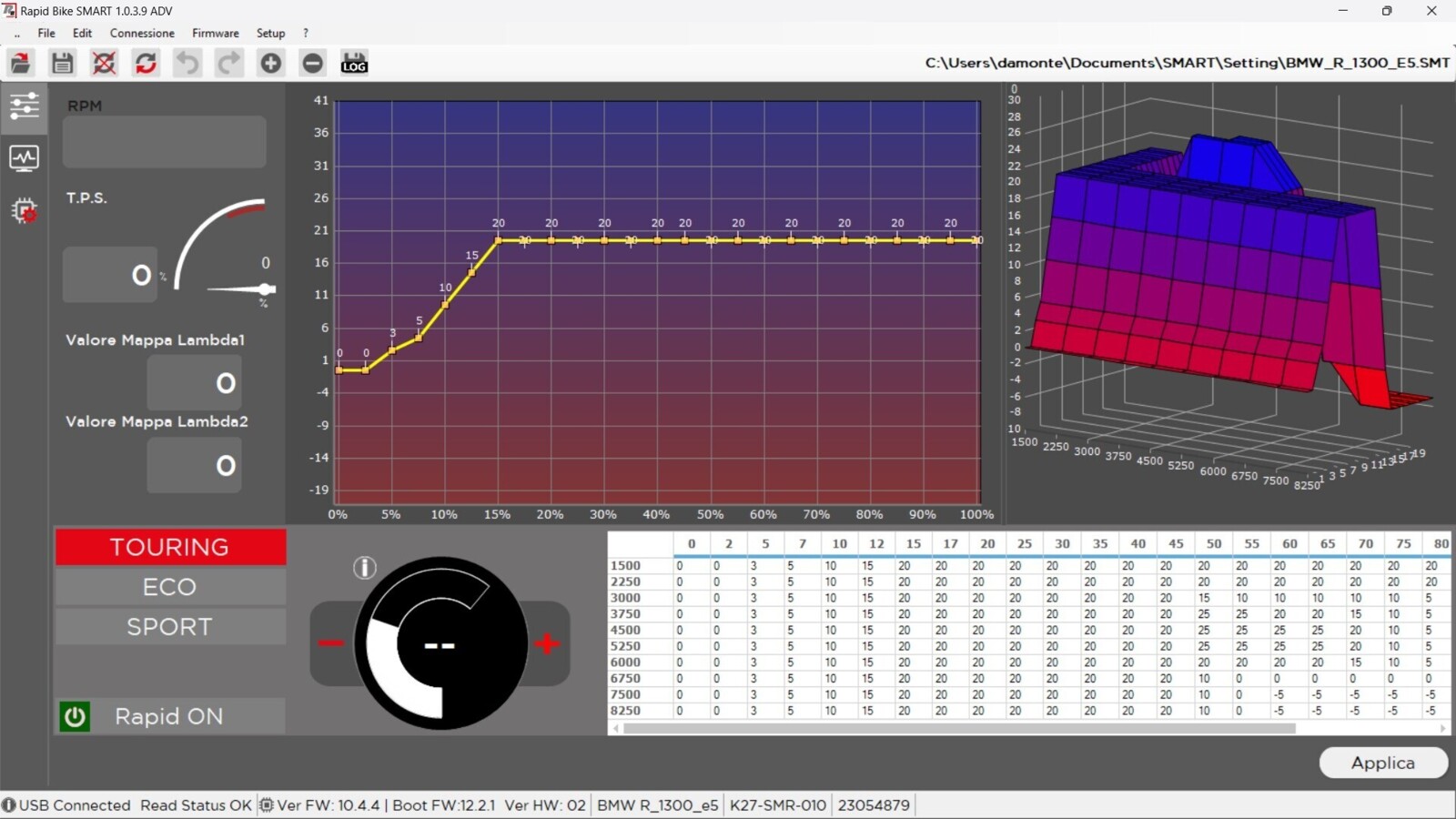This screenshot has height=819, width=1456.
Task: Save log with the LOG icon
Action: point(354,63)
